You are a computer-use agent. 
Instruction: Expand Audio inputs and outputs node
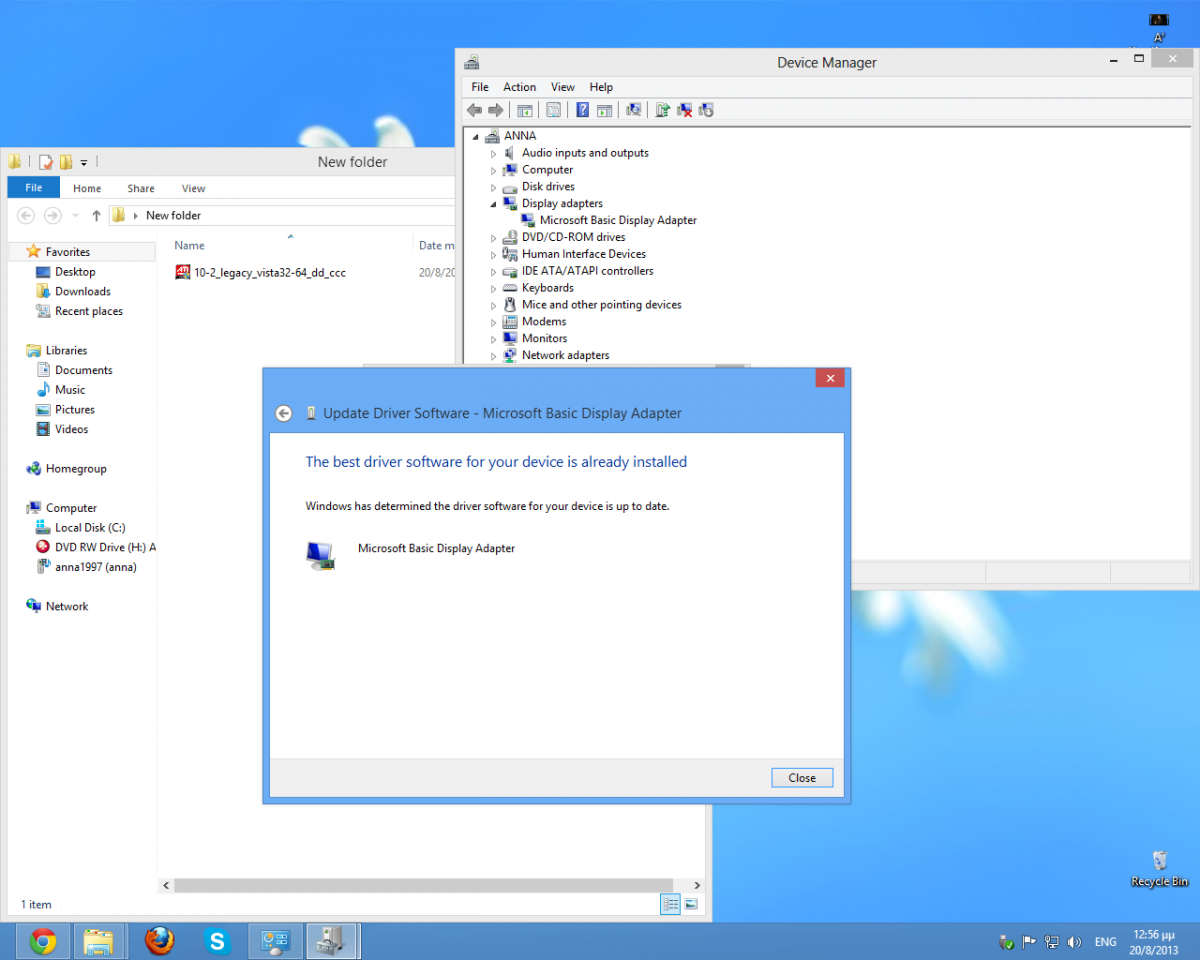[x=493, y=153]
